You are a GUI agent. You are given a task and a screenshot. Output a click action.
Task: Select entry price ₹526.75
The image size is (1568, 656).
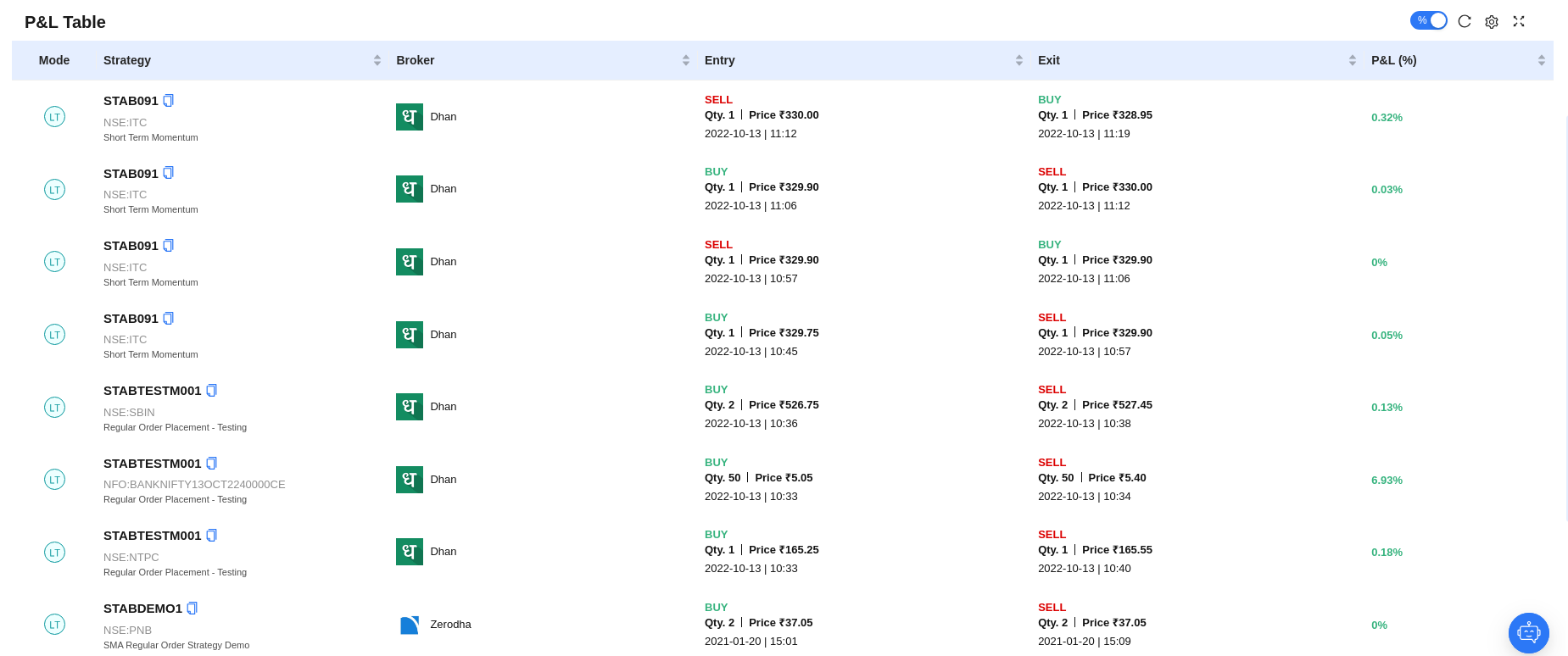click(x=784, y=405)
